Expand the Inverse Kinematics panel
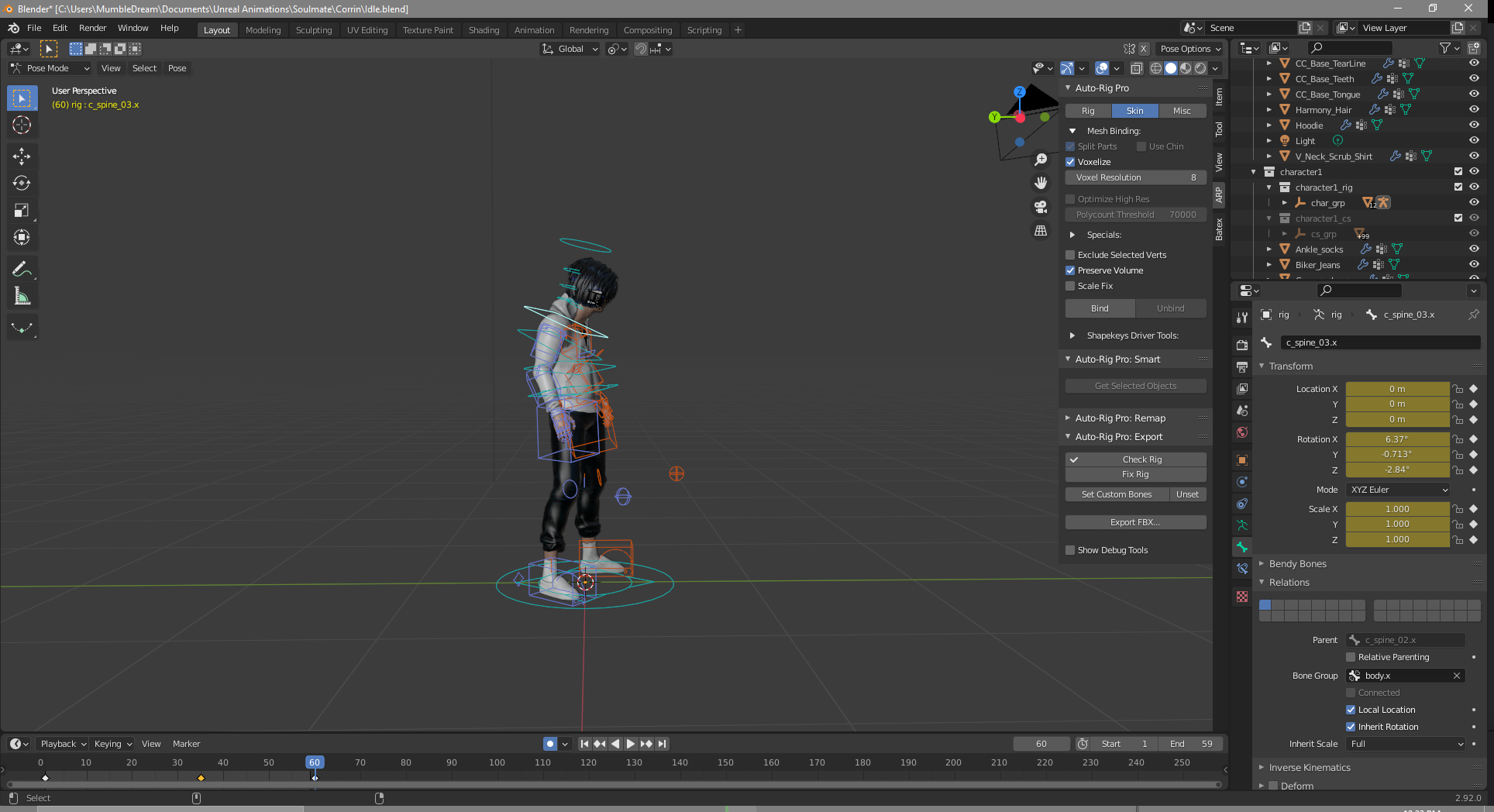This screenshot has height=812, width=1494. 1309,768
